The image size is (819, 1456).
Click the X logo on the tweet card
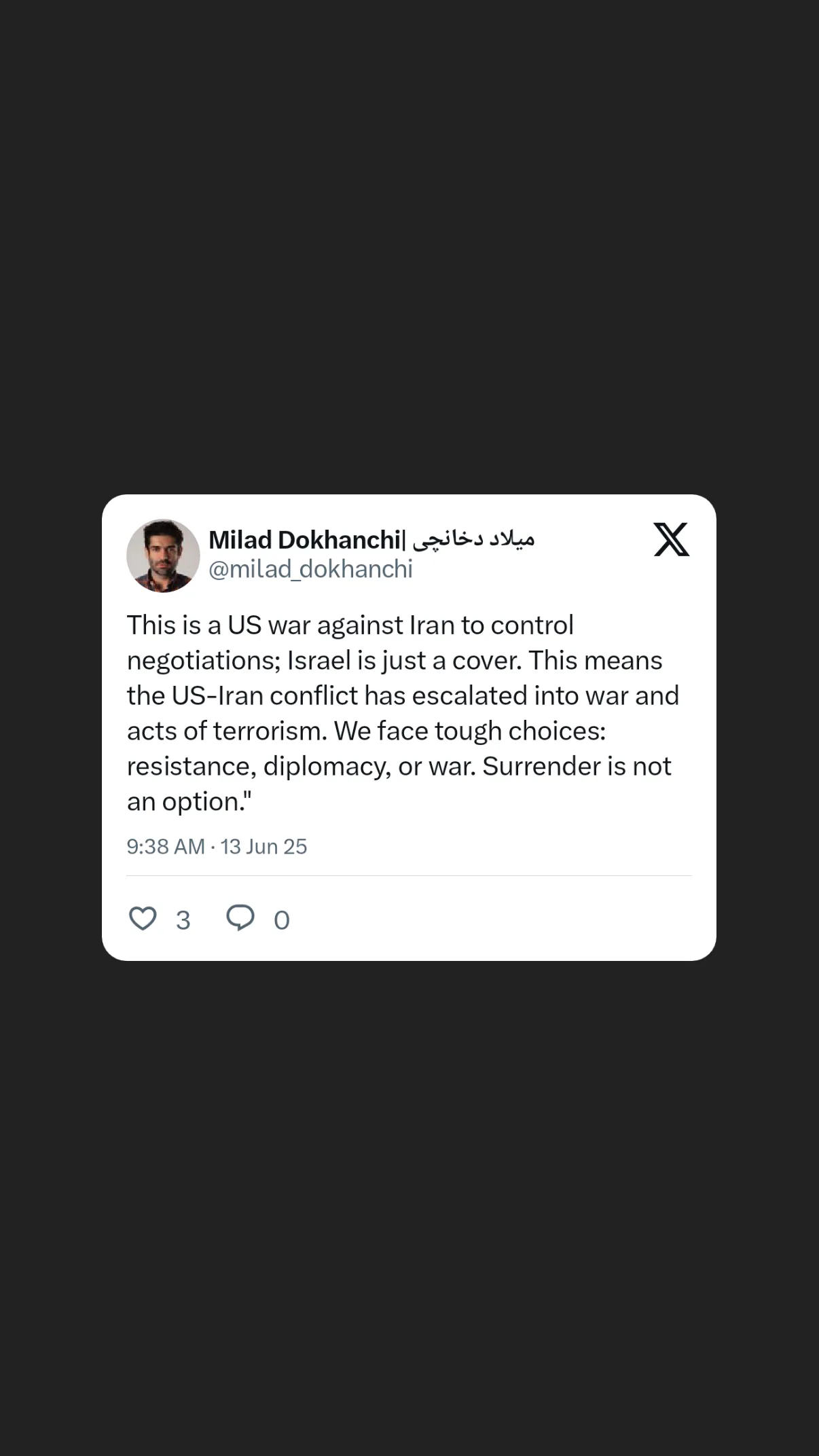pos(672,539)
